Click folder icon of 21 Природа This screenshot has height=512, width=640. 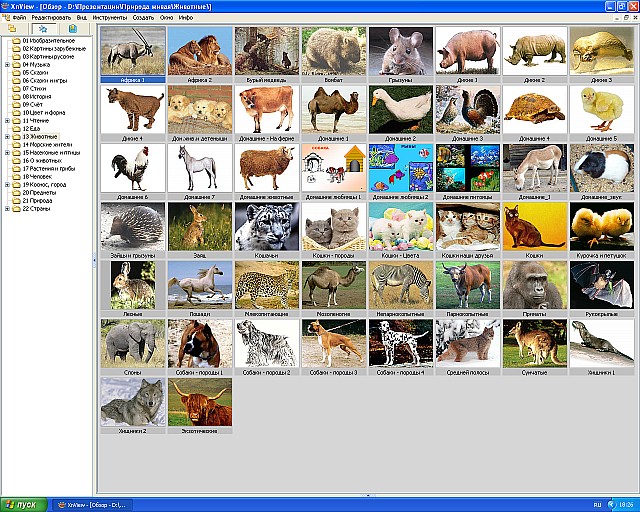point(16,200)
